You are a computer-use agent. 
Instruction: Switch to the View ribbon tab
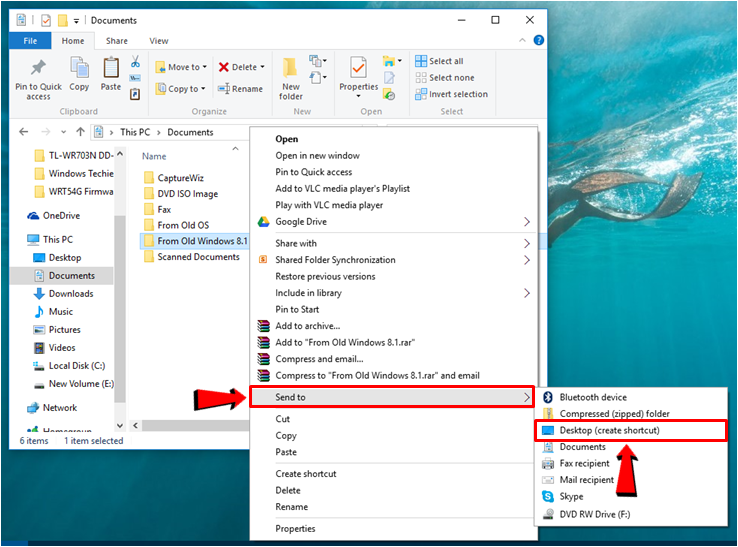pos(159,41)
